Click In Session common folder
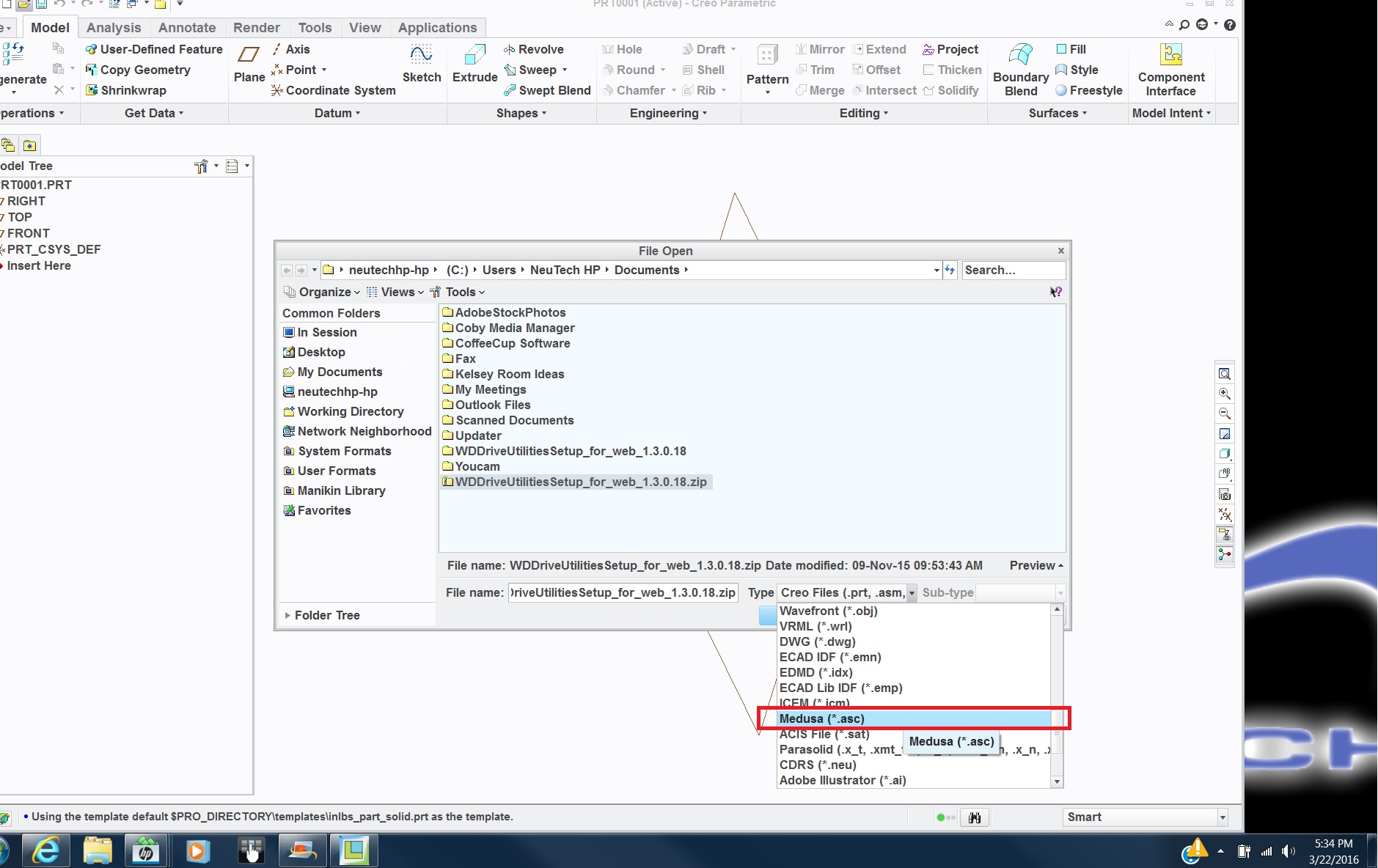1378x868 pixels. [320, 332]
